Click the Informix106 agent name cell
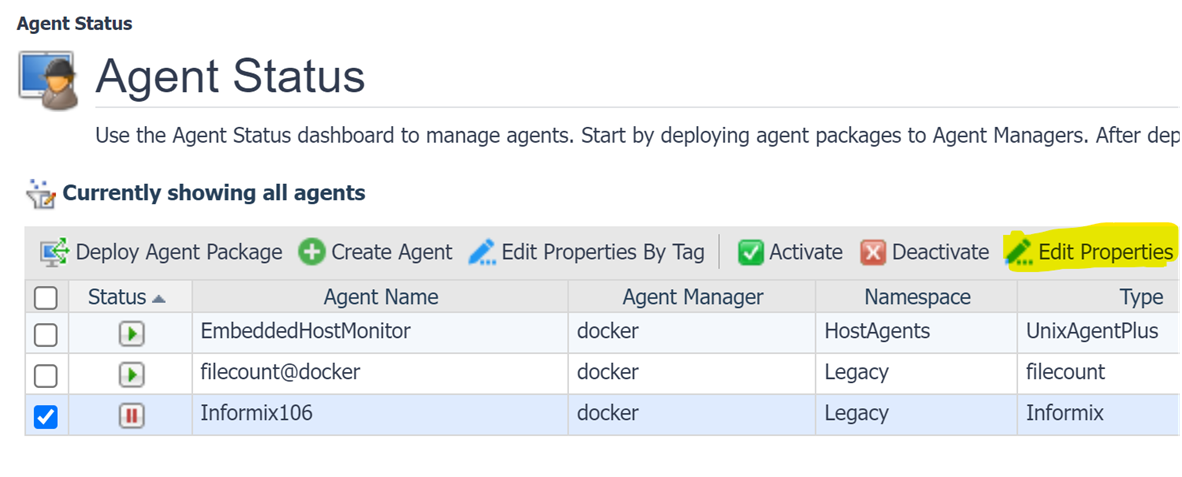The width and height of the screenshot is (1182, 477). [256, 413]
